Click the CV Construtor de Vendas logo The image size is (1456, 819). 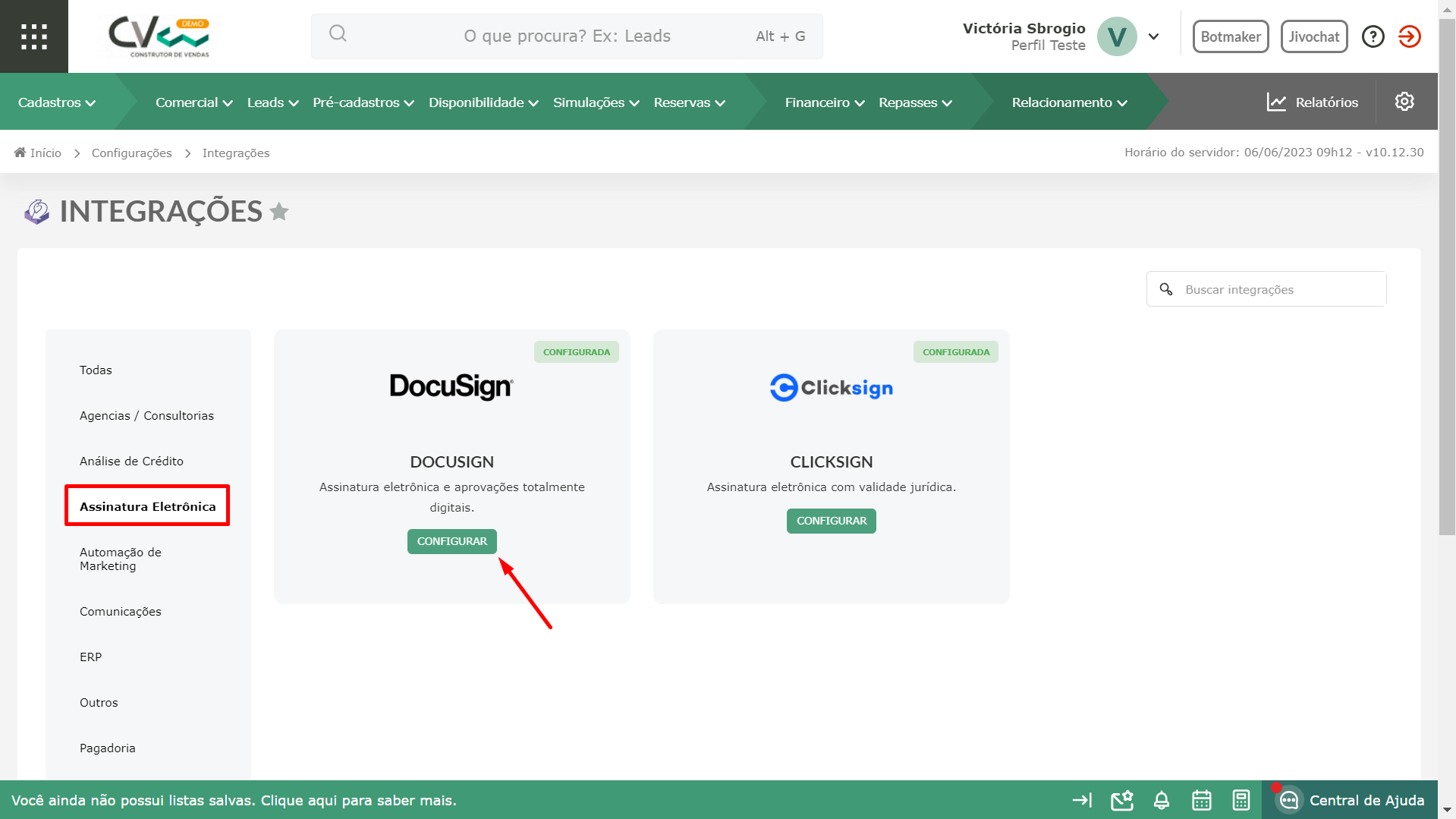click(x=159, y=36)
